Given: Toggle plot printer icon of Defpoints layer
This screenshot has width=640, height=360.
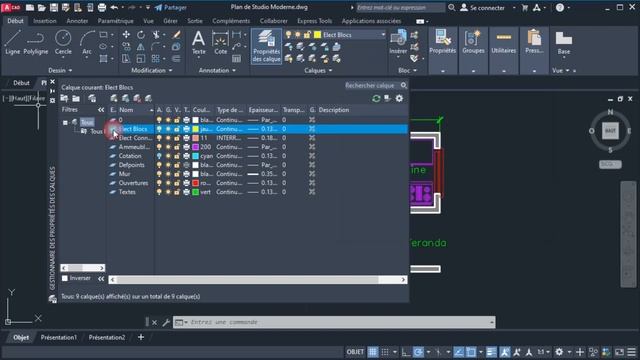Looking at the screenshot, I should (x=186, y=165).
